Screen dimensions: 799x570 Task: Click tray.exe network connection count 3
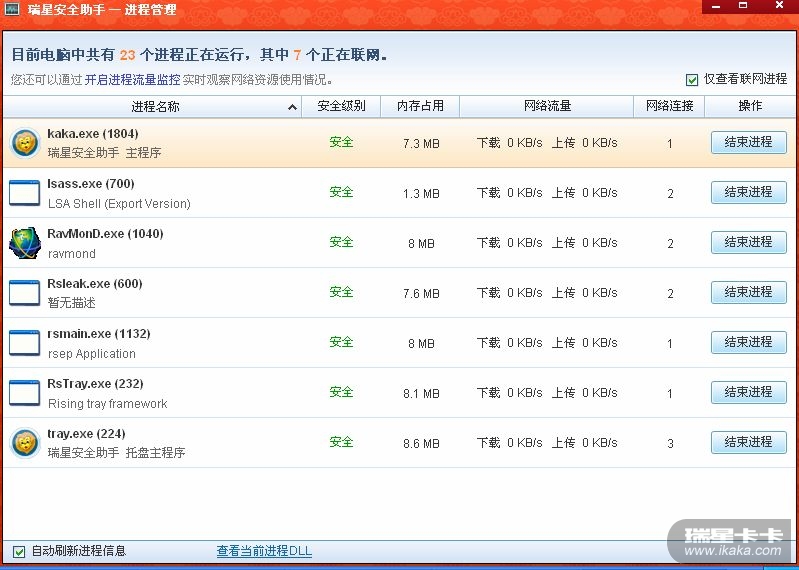click(671, 444)
